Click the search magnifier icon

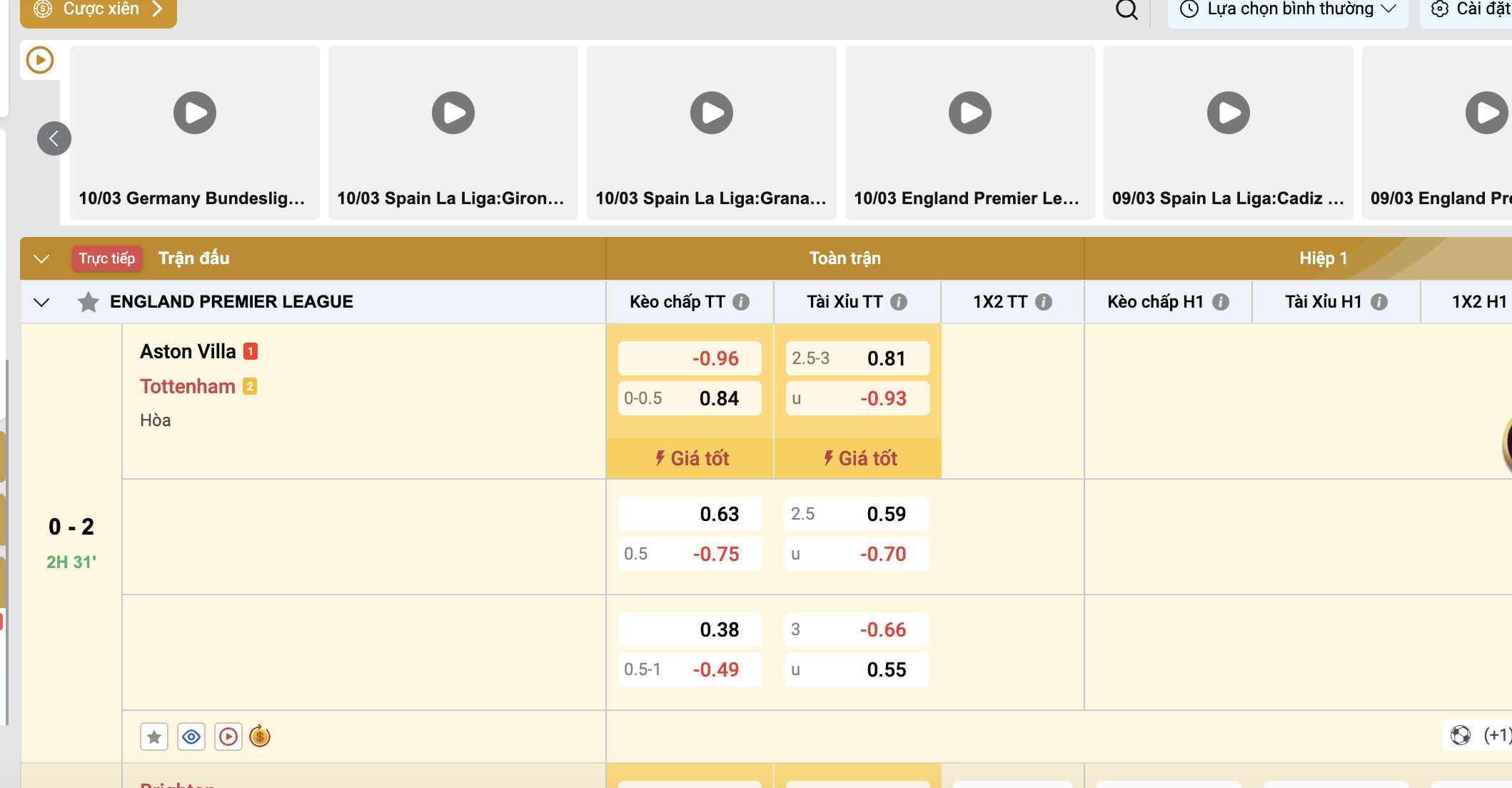tap(1127, 10)
